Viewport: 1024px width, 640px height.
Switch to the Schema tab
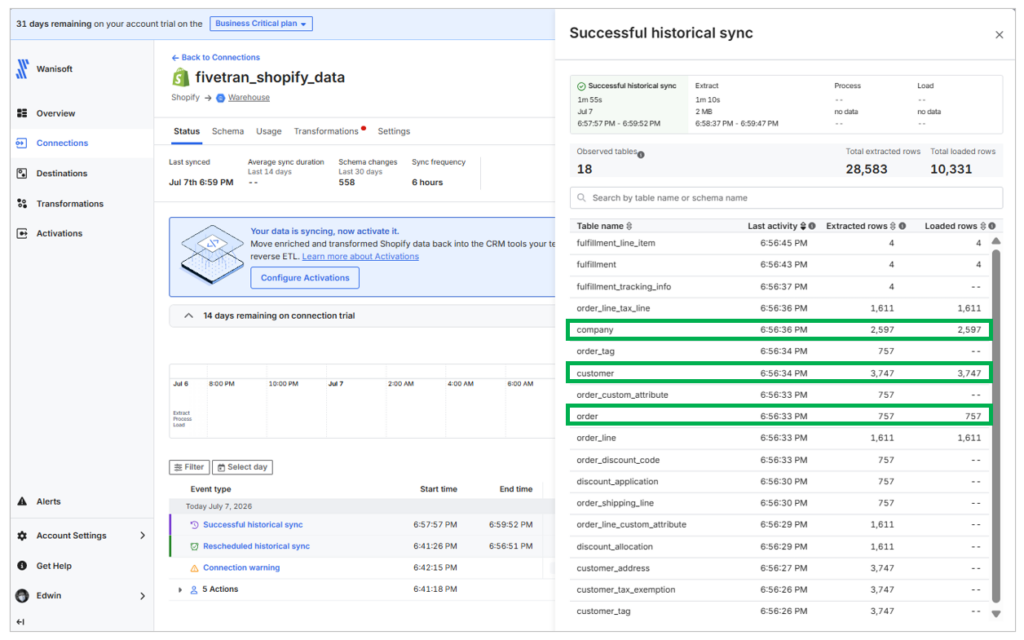[227, 131]
